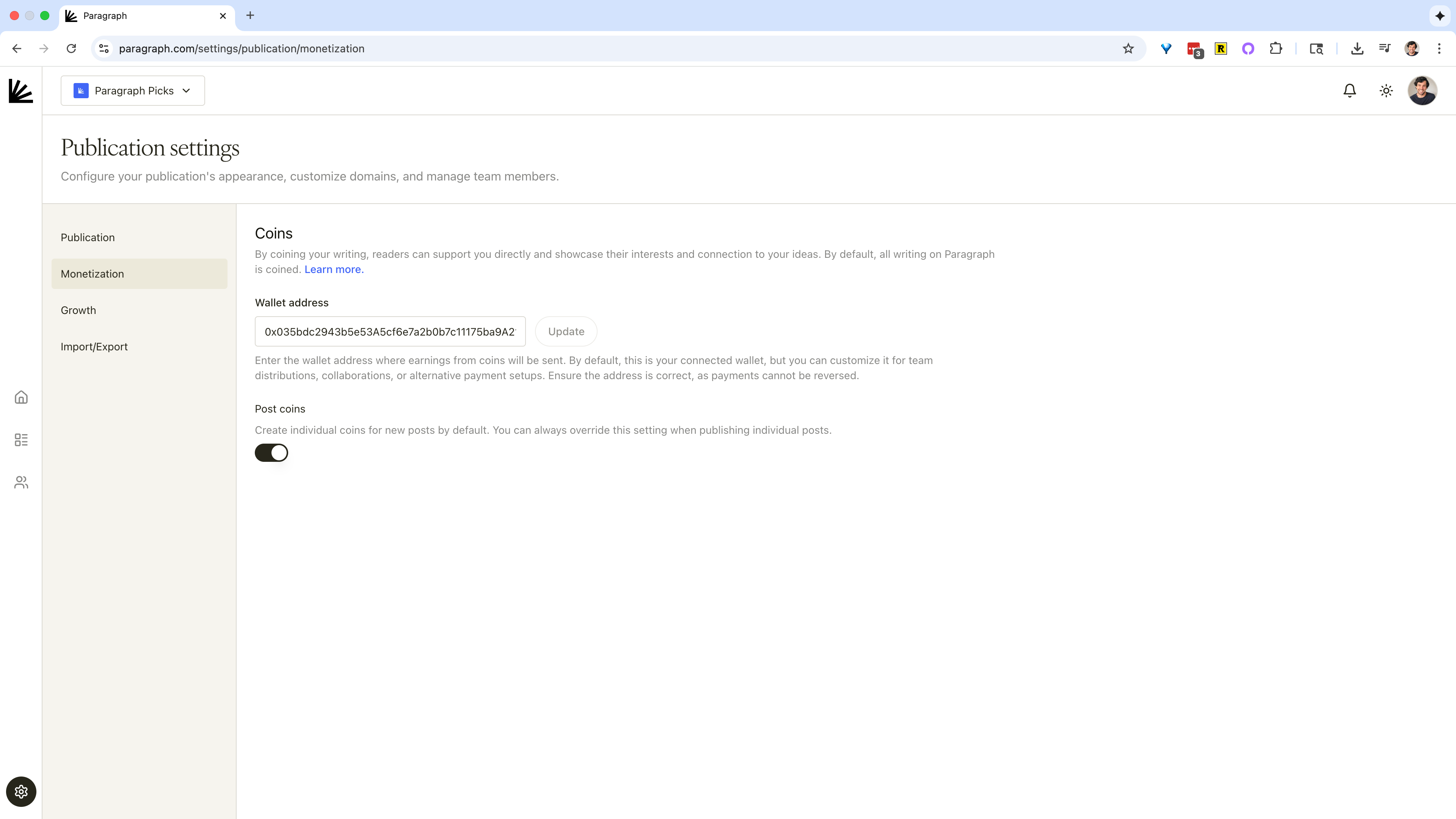Screen dimensions: 1456x819
Task: Expand the Paragraph Picks publication dropdown
Action: click(133, 91)
